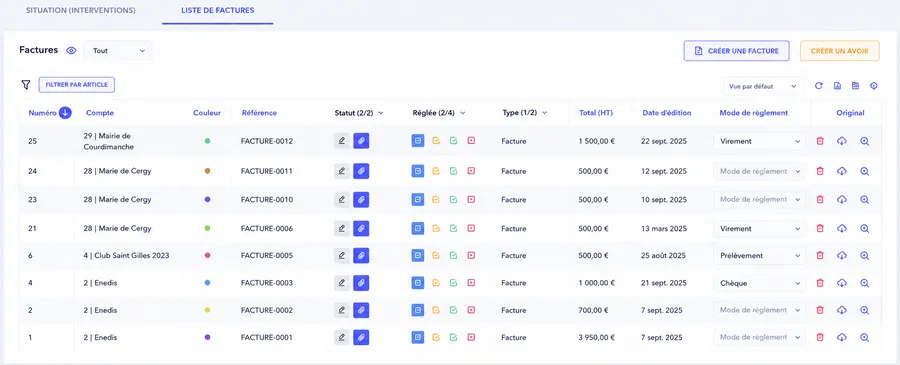Image resolution: width=900 pixels, height=365 pixels.
Task: Sort by Numéro column header
Action: 42,113
